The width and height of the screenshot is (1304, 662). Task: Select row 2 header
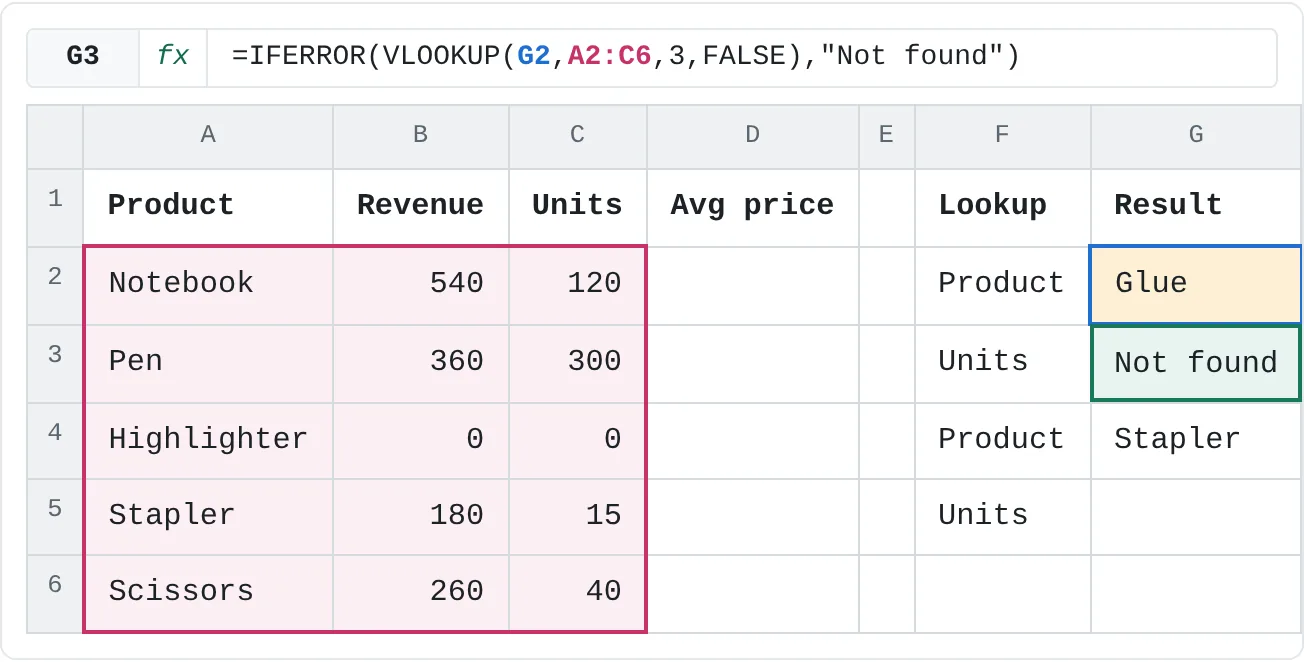tap(55, 286)
